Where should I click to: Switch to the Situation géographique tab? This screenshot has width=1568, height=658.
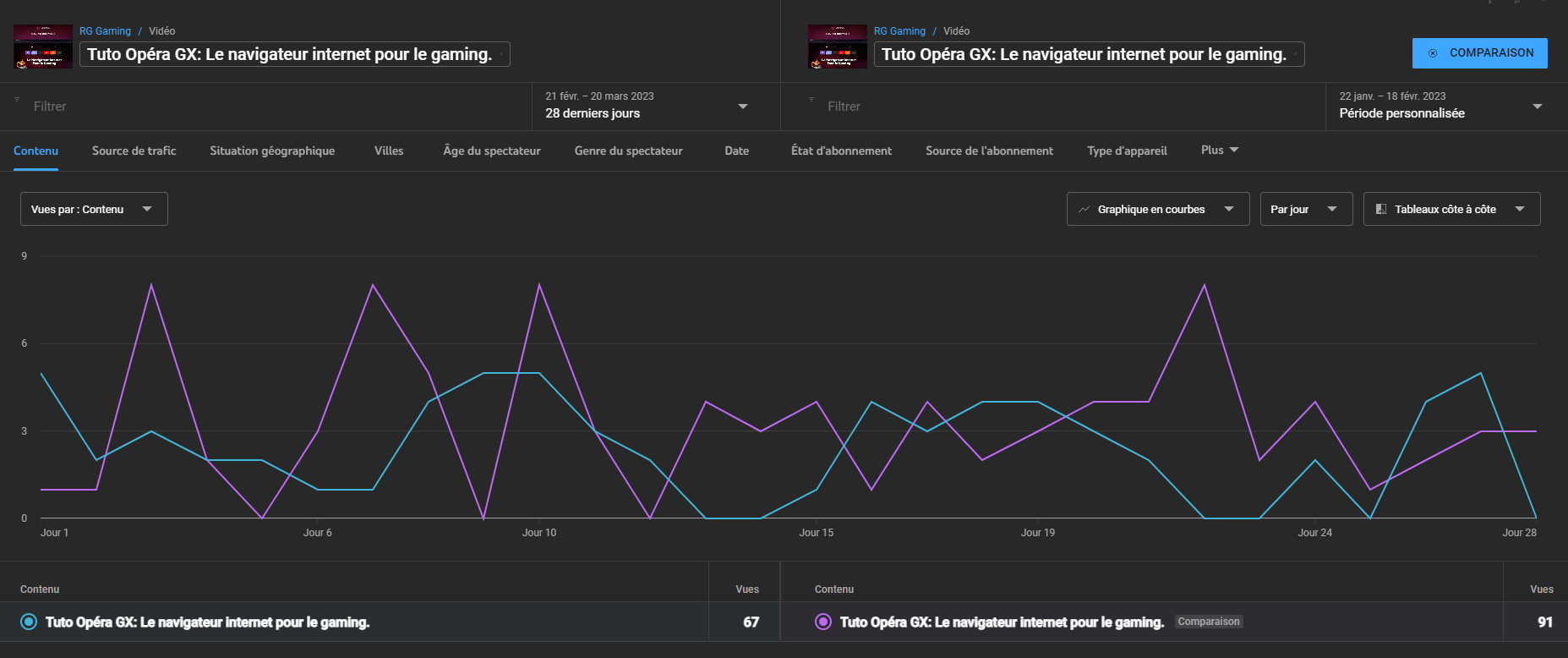272,151
